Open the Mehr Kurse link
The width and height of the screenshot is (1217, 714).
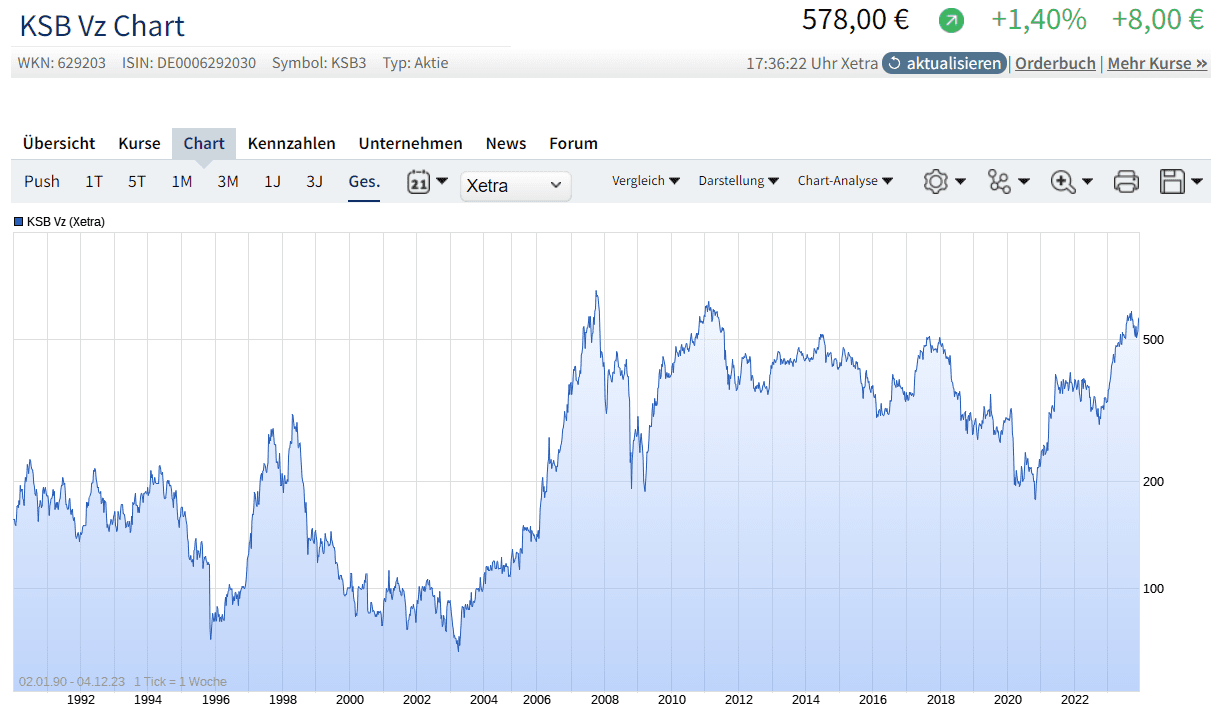(1158, 63)
